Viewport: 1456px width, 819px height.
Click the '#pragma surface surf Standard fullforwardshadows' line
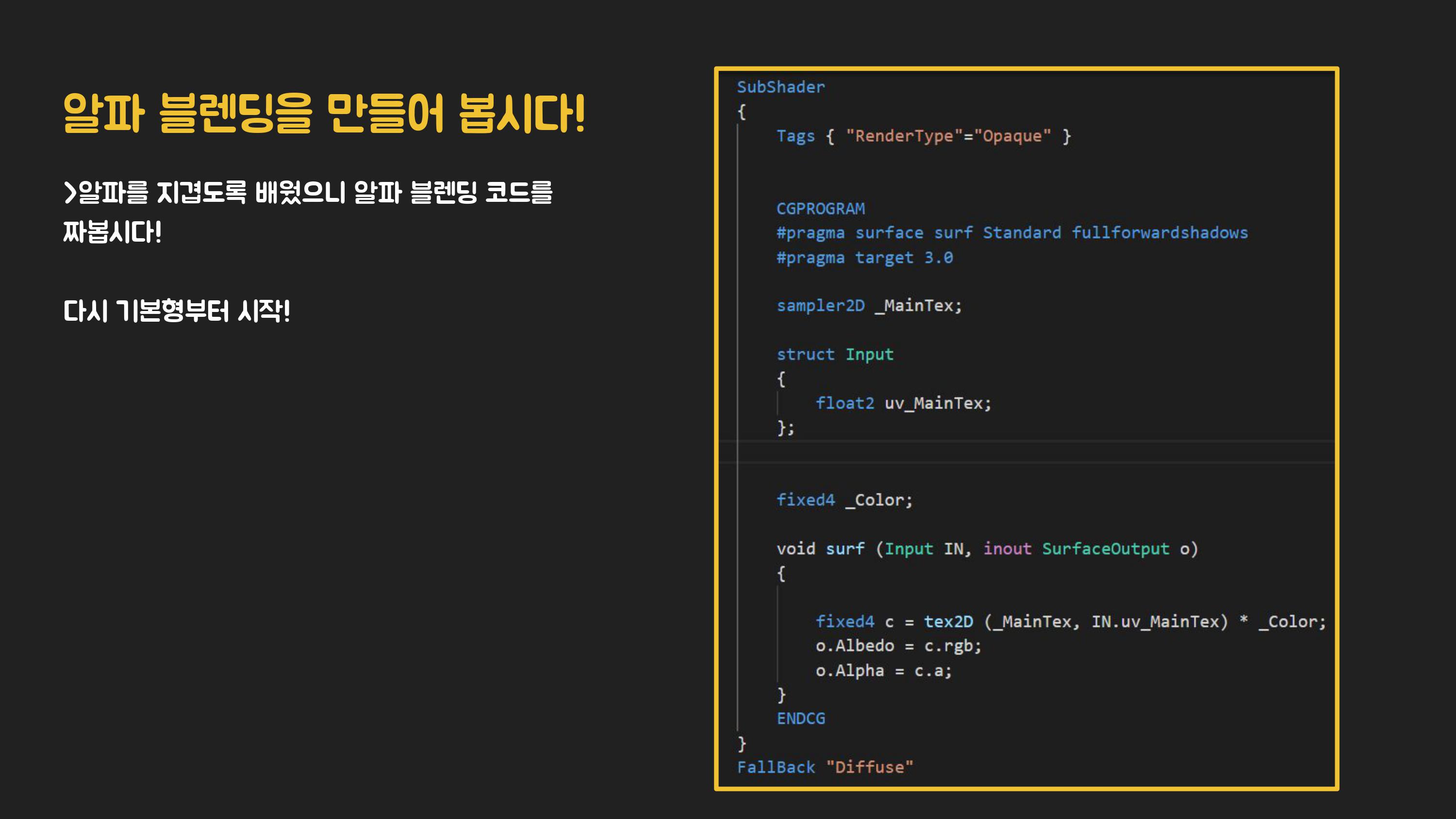pyautogui.click(x=1012, y=233)
